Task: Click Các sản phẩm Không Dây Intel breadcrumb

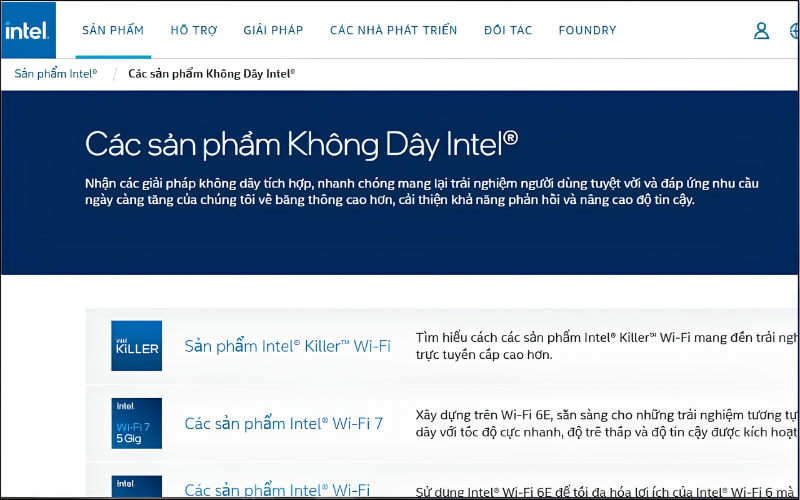Action: tap(211, 73)
